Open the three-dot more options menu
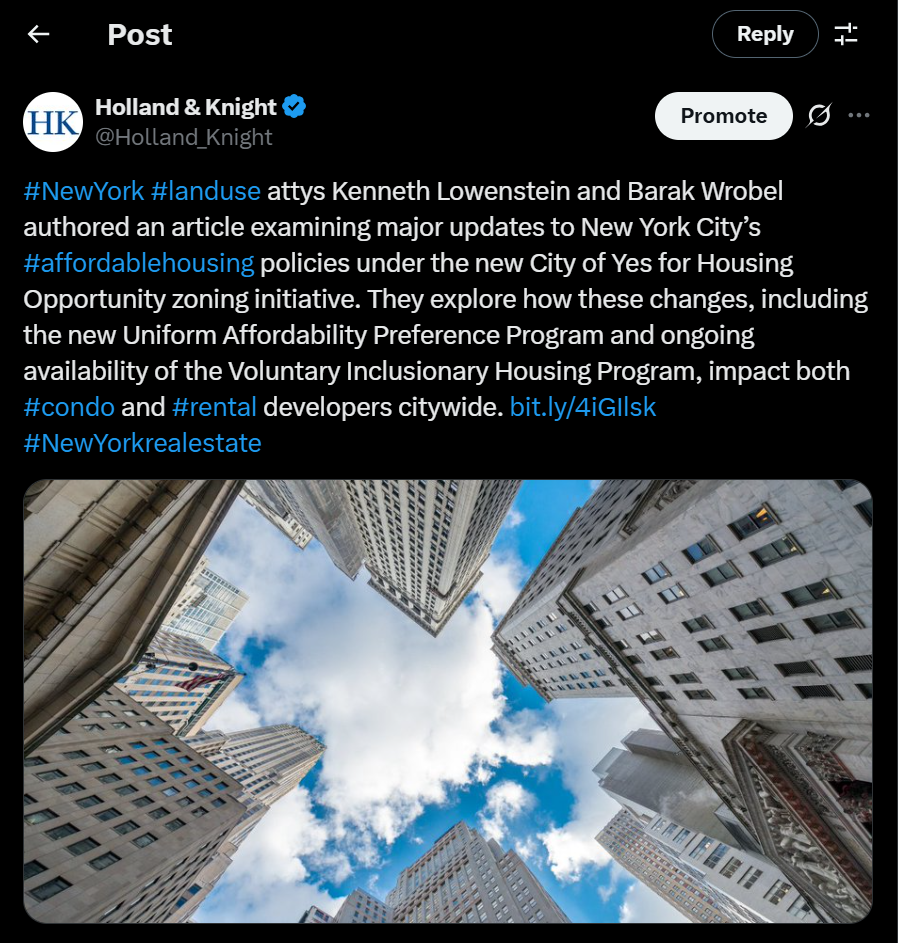The height and width of the screenshot is (943, 898). (x=858, y=115)
